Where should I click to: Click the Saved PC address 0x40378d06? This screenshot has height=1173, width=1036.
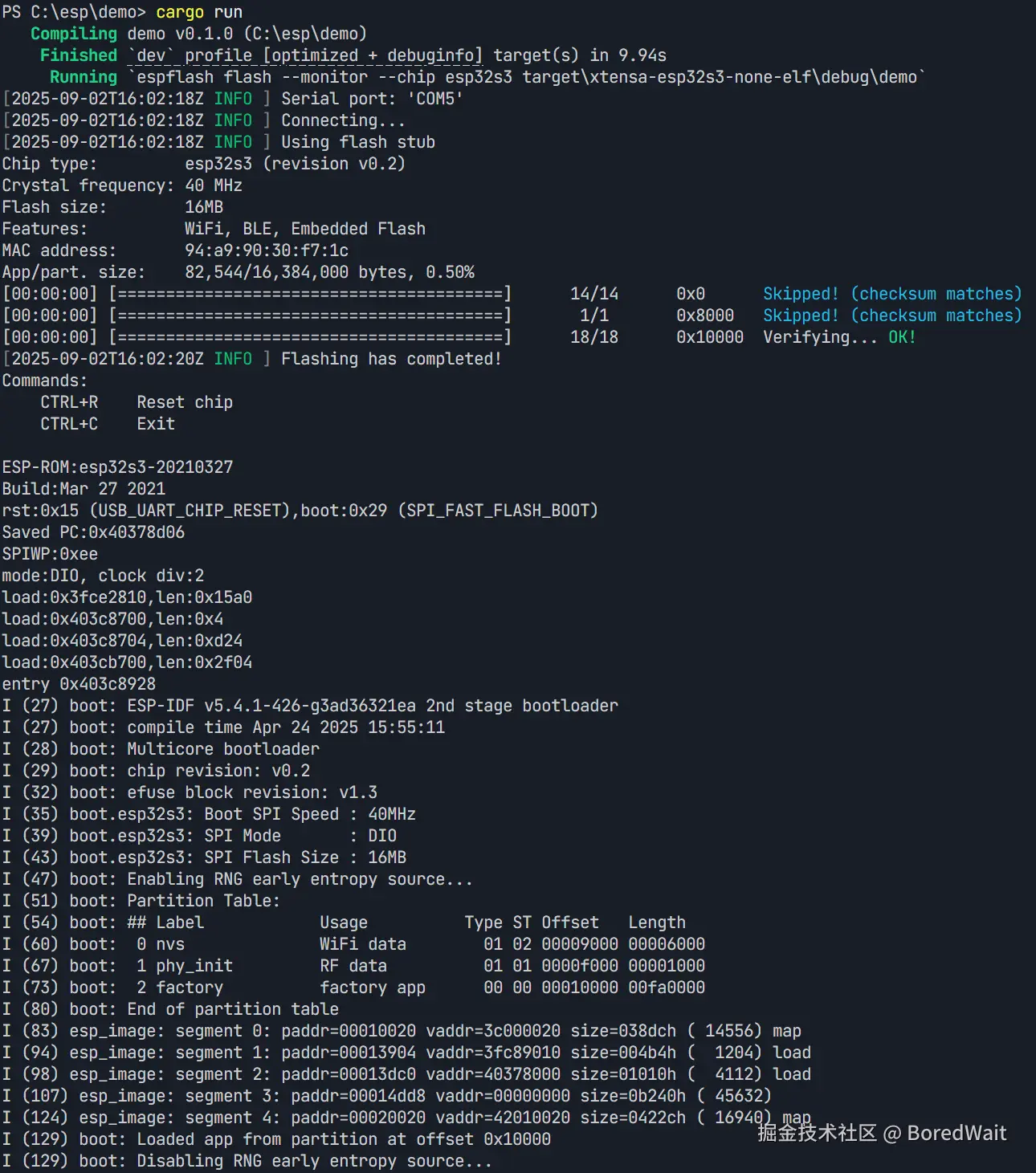pyautogui.click(x=137, y=532)
